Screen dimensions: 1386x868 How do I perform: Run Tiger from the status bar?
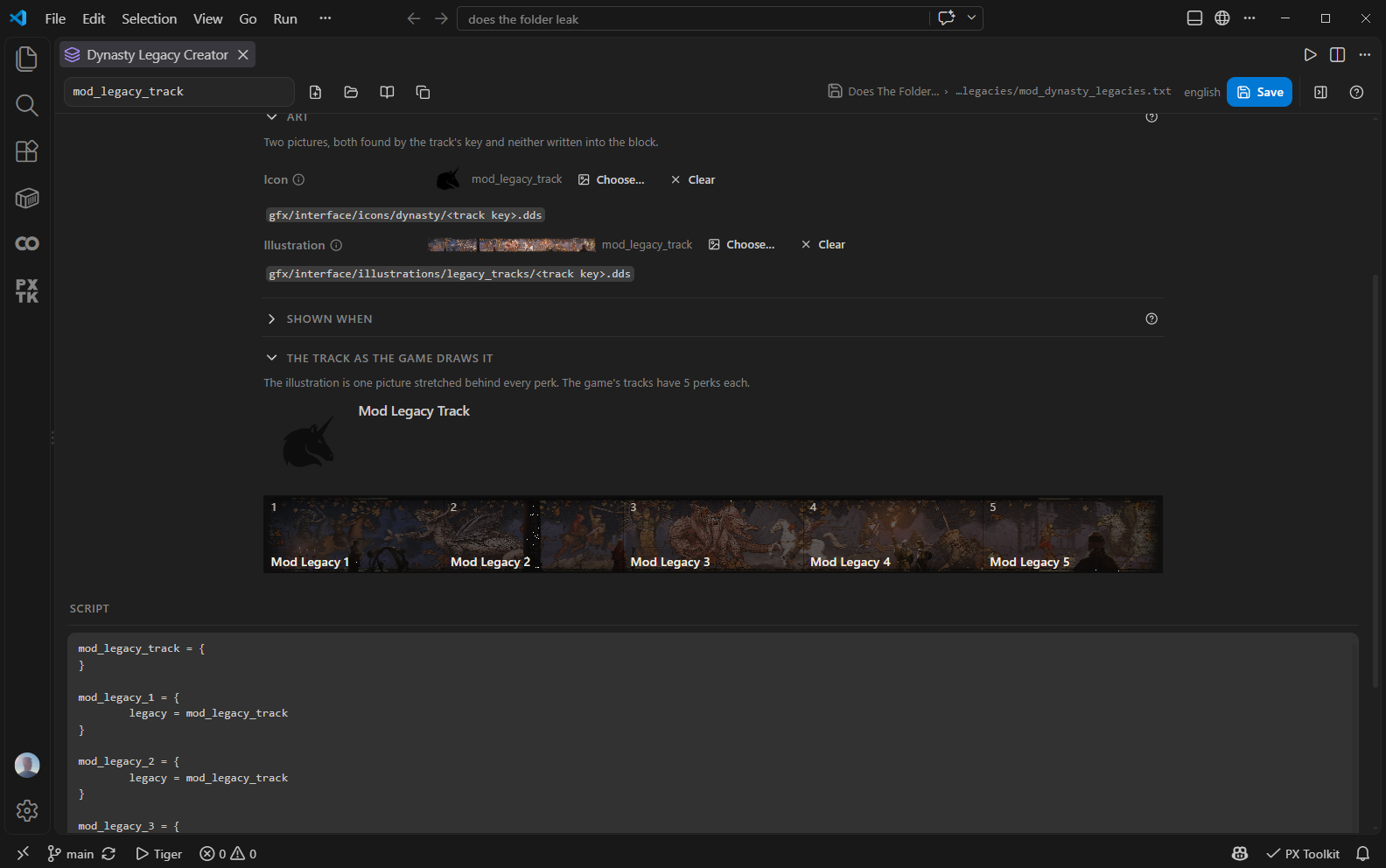click(159, 853)
